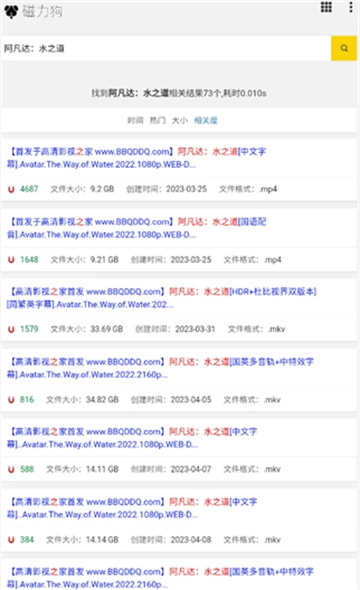Click the file size 9.21 GB
Screen dimensions: 360x590
pyautogui.click(x=104, y=259)
